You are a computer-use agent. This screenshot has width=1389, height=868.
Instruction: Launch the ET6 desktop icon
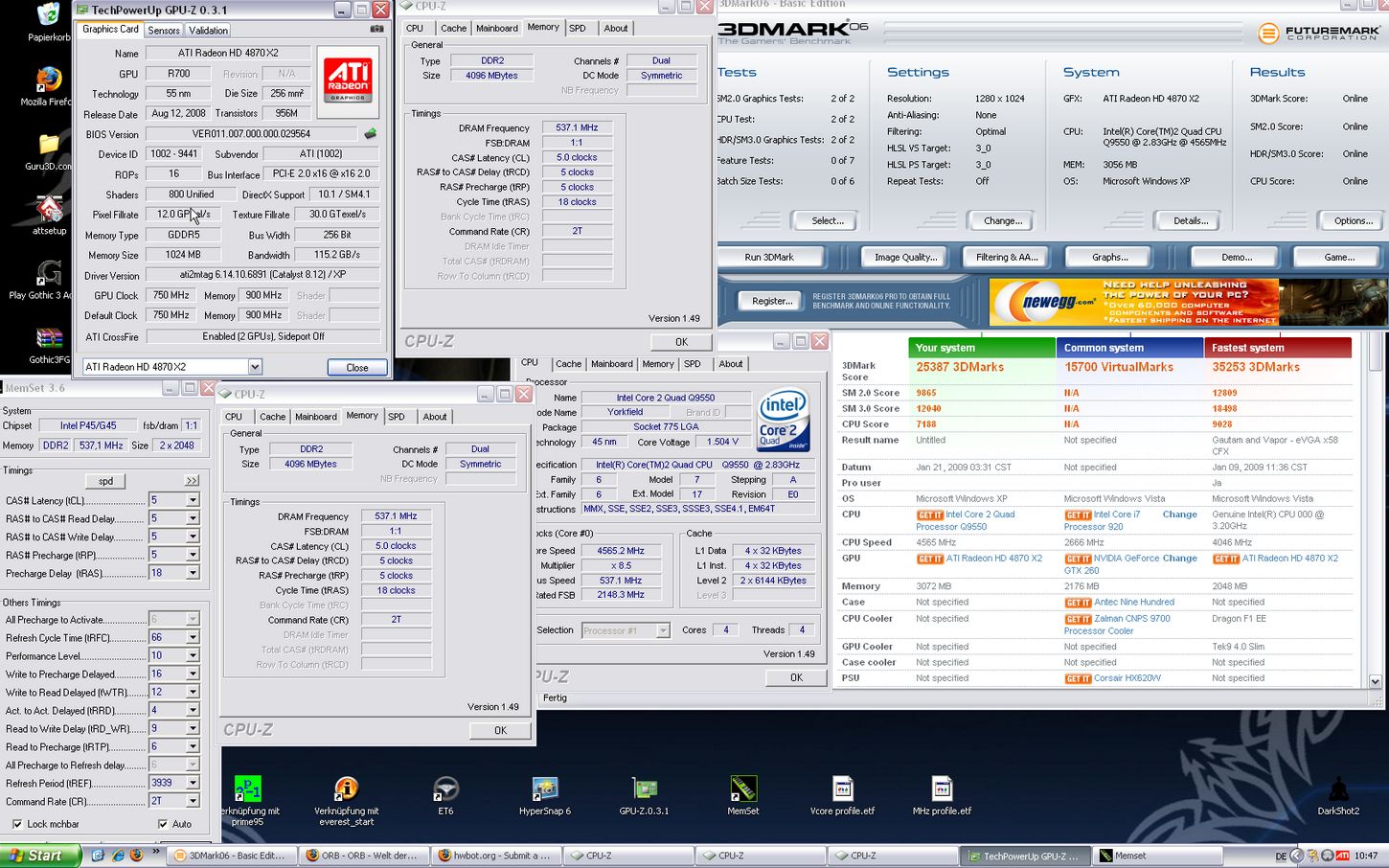click(x=445, y=788)
